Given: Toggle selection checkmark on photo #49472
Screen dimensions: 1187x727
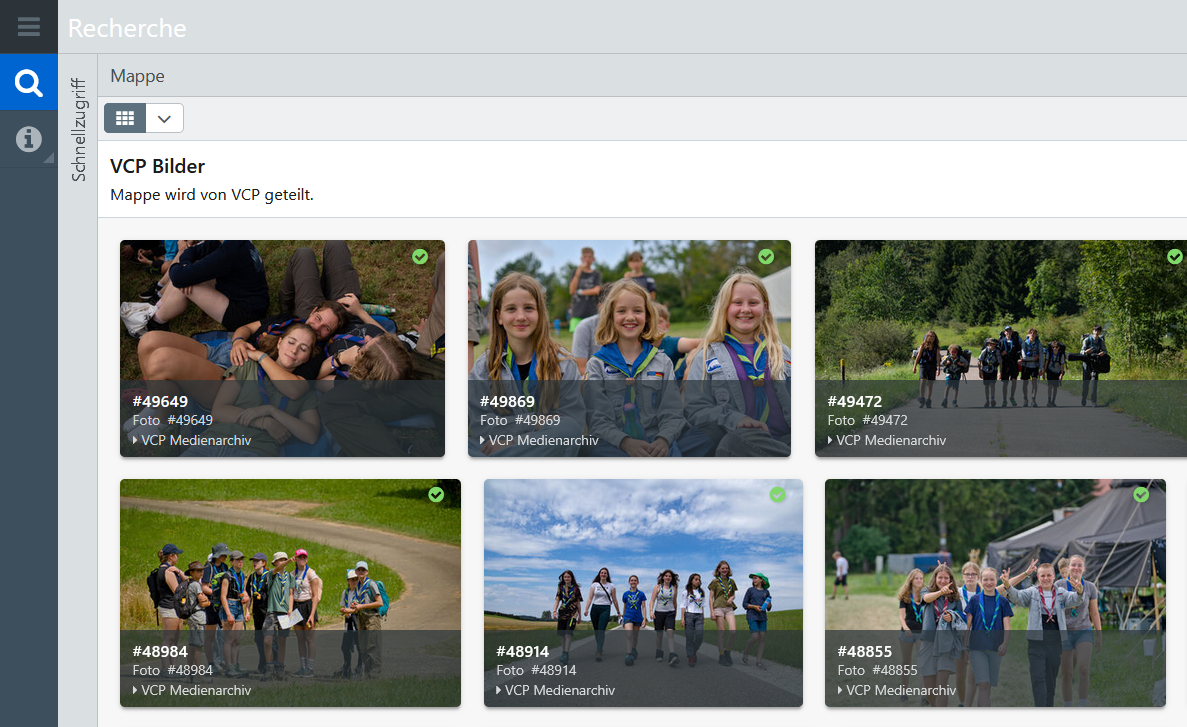Looking at the screenshot, I should coord(1175,257).
